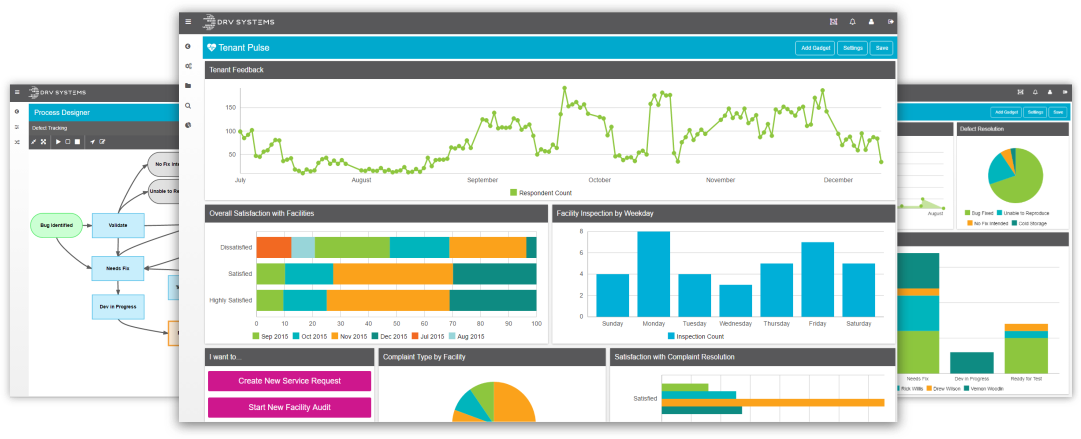
Task: Open Settings in Tenant Pulse window
Action: (x=853, y=48)
